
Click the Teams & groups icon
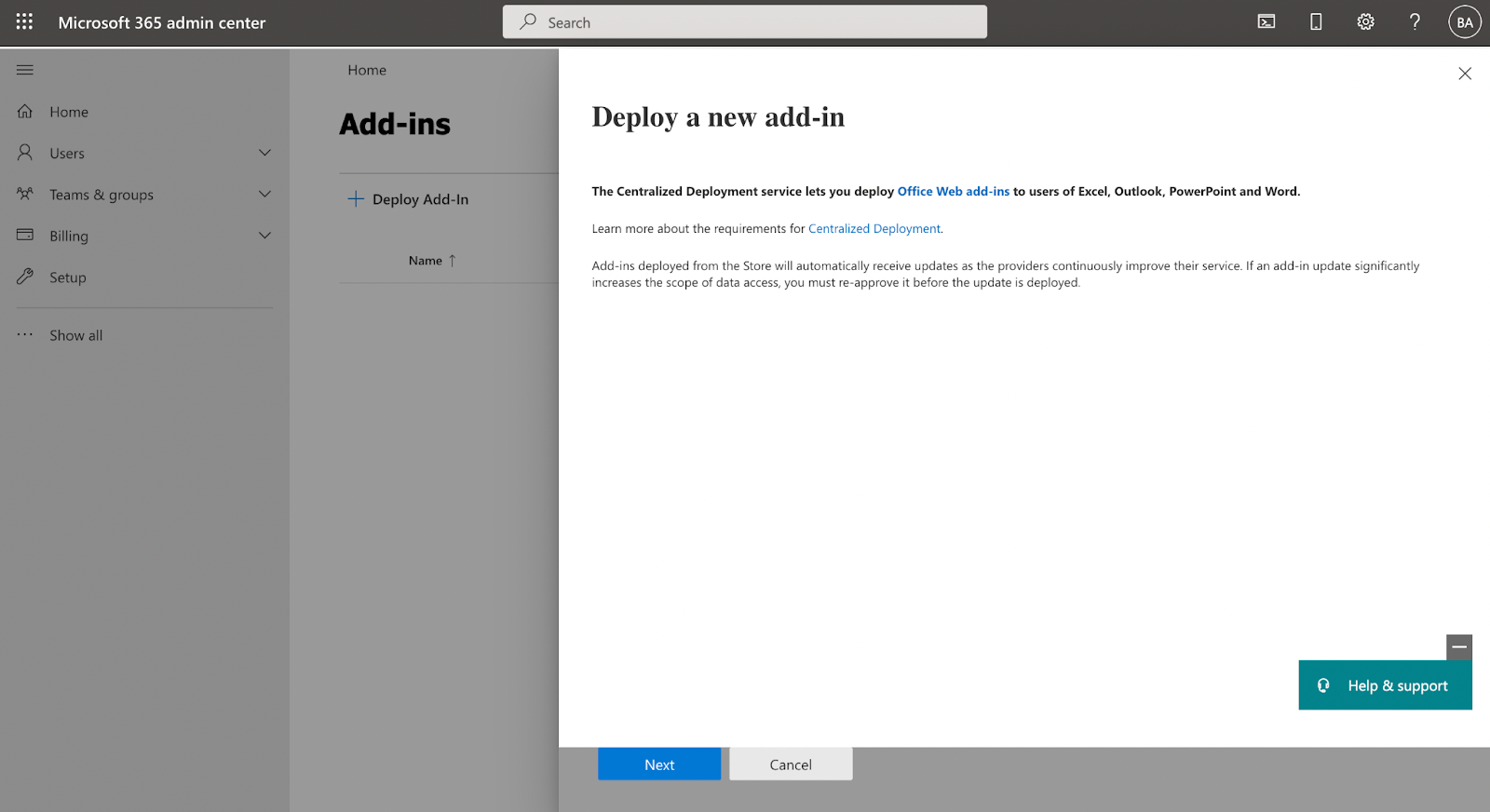[25, 194]
